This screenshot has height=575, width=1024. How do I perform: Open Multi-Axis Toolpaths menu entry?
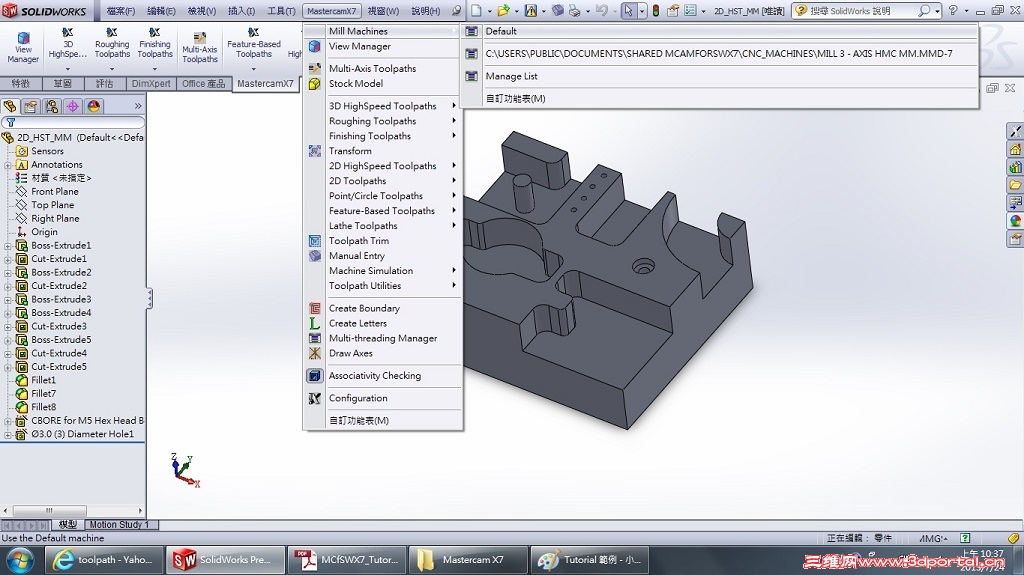coord(384,69)
